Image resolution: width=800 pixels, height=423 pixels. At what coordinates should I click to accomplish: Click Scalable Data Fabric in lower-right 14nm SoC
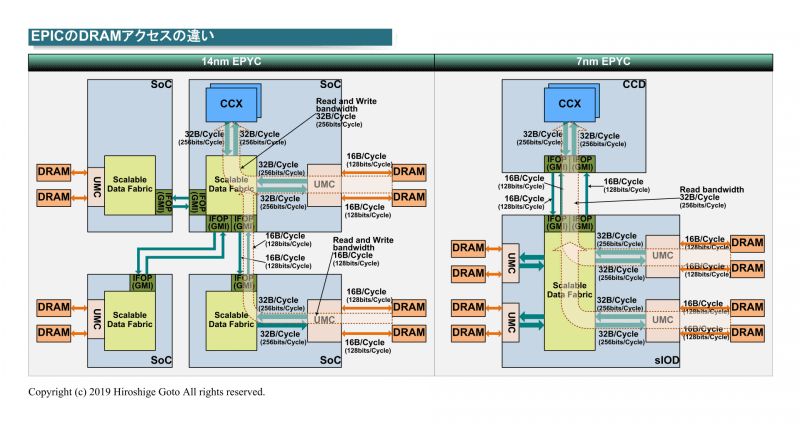pyautogui.click(x=231, y=320)
